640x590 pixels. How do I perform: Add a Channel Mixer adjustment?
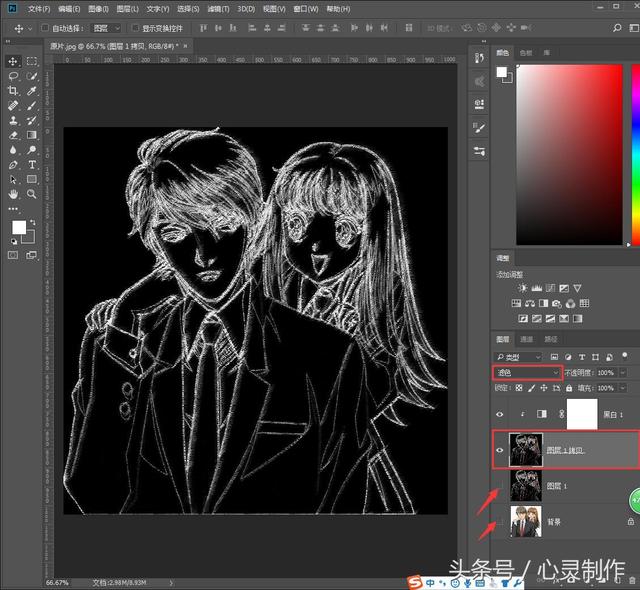[571, 304]
